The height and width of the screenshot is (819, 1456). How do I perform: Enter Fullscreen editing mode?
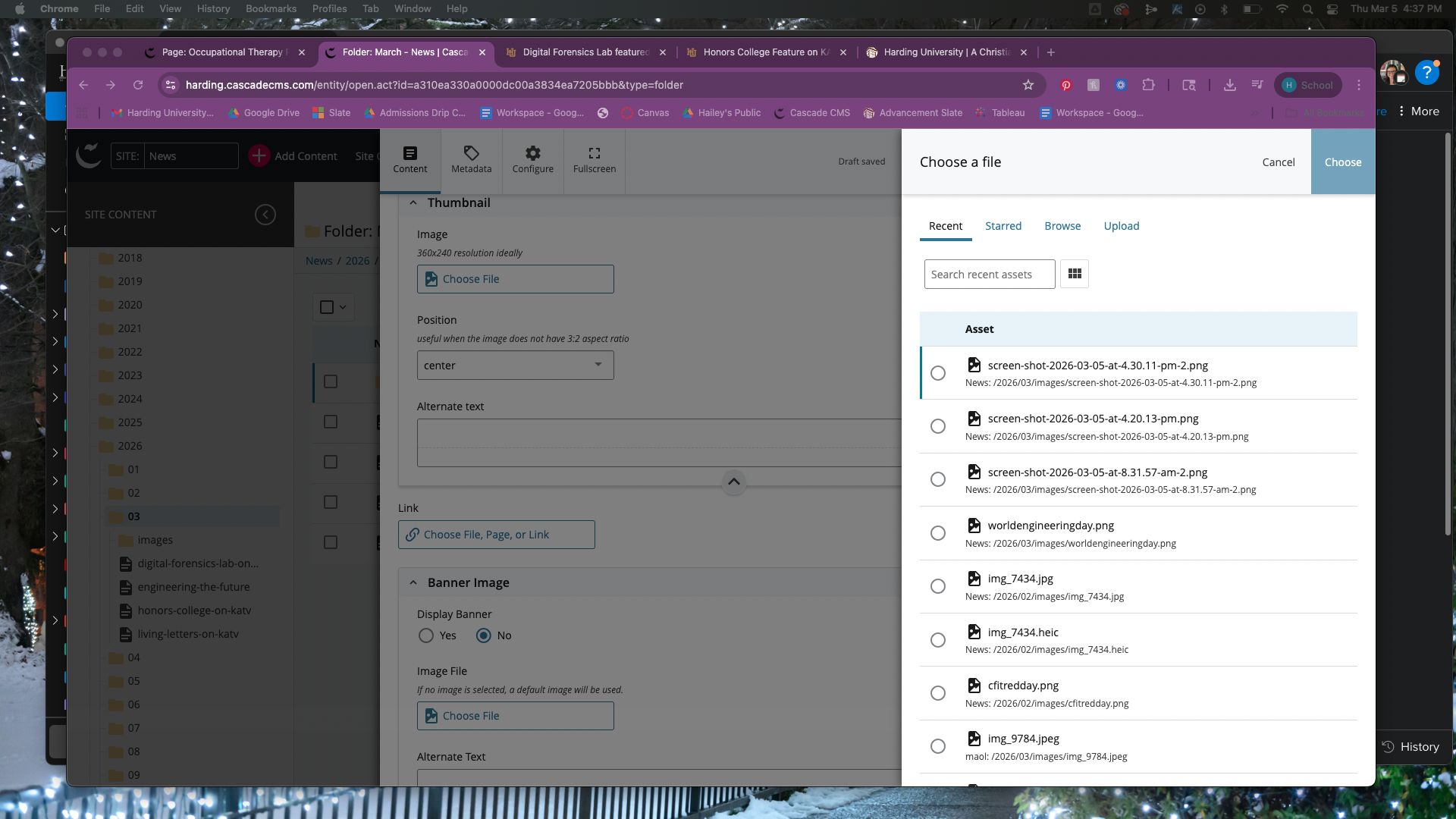point(594,159)
